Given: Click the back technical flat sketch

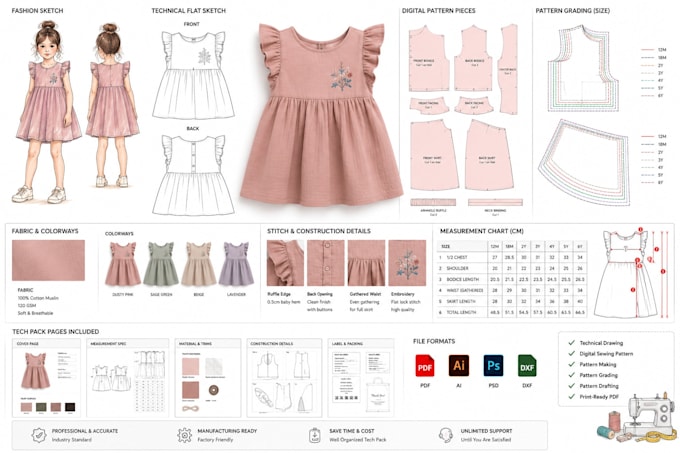Looking at the screenshot, I should pos(193,175).
